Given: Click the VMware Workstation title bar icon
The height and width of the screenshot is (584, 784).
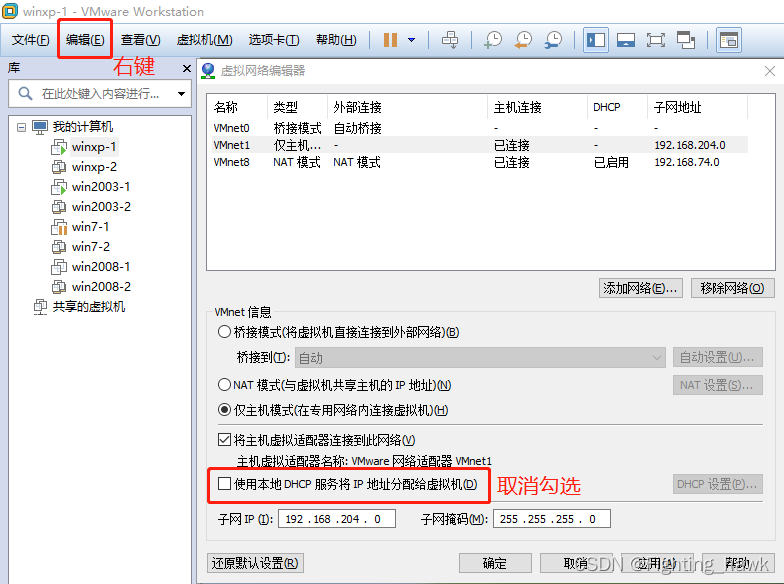Looking at the screenshot, I should click(x=10, y=10).
